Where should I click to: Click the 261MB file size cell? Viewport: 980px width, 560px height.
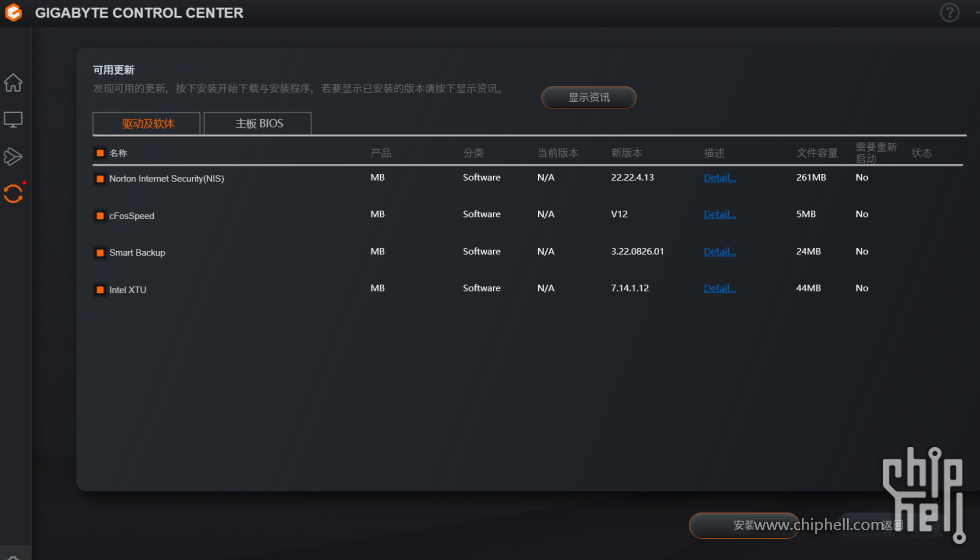(x=811, y=178)
